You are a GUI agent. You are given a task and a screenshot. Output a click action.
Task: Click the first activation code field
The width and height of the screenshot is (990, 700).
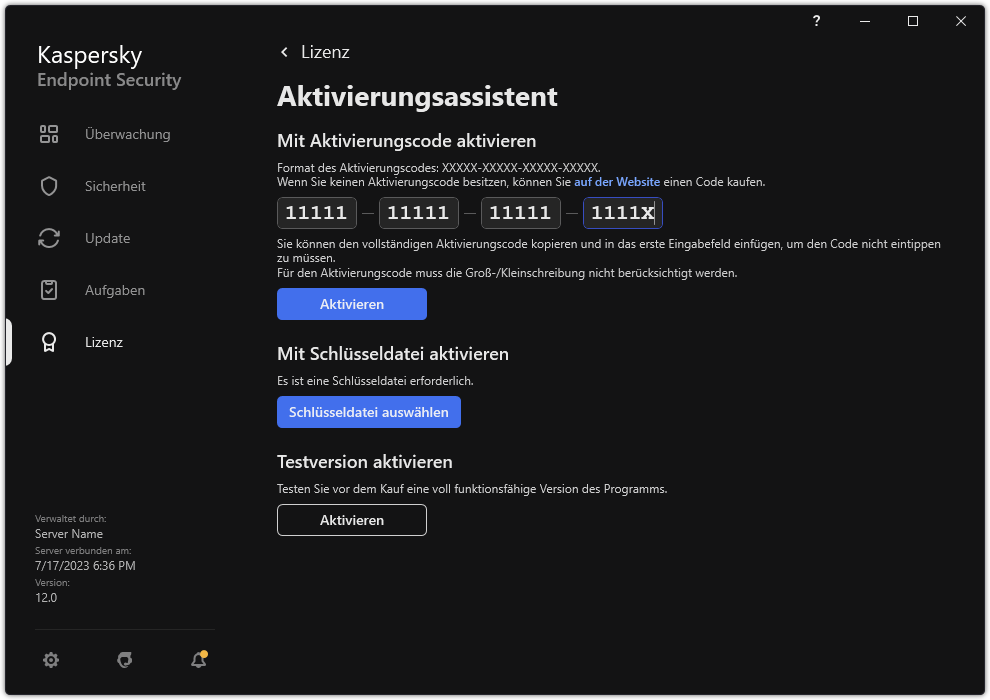pyautogui.click(x=316, y=212)
